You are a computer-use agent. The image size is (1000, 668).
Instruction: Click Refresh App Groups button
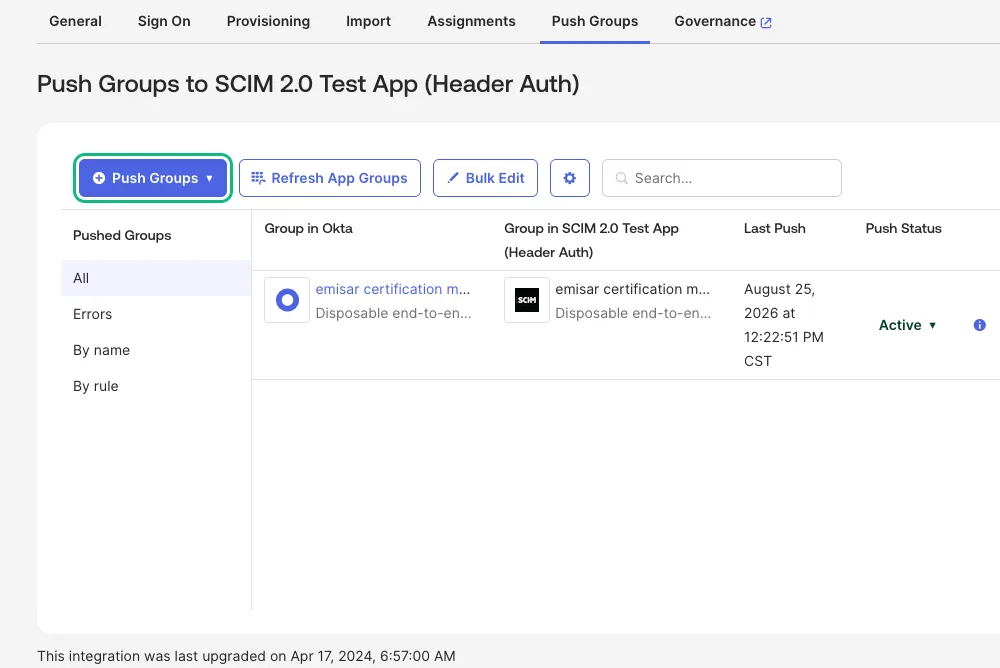pos(330,178)
